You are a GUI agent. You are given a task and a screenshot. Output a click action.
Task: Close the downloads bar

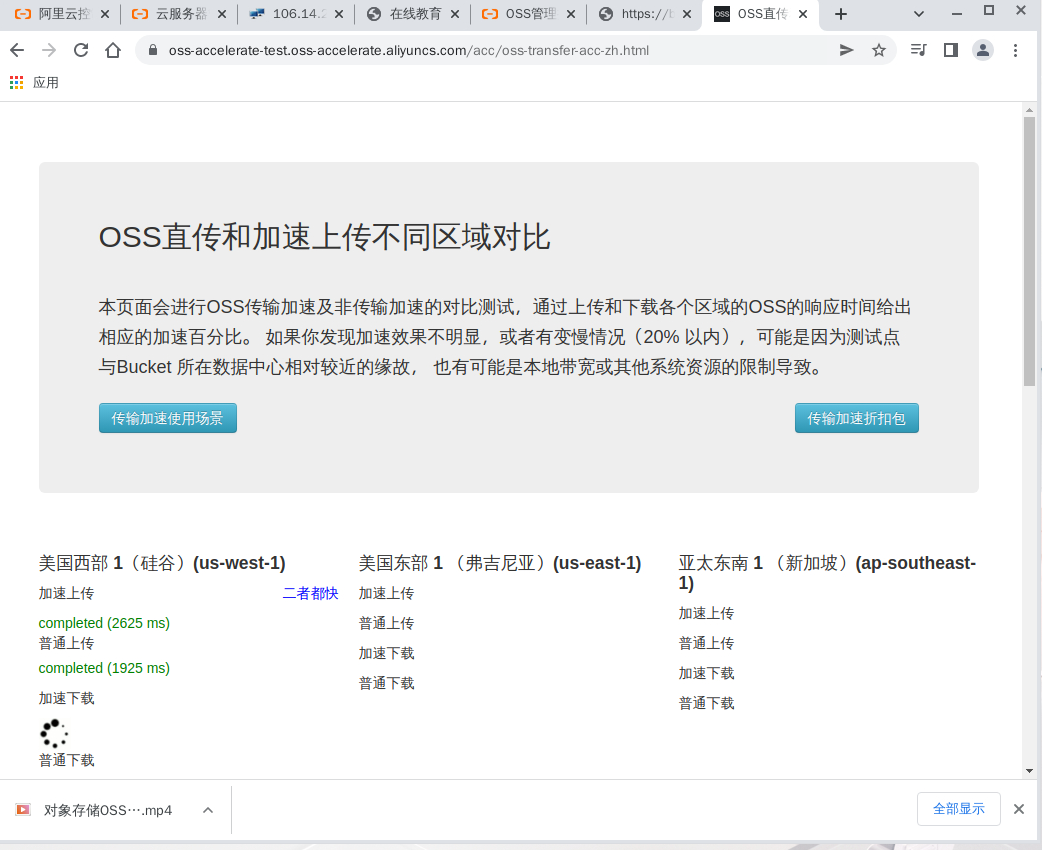pyautogui.click(x=1018, y=809)
